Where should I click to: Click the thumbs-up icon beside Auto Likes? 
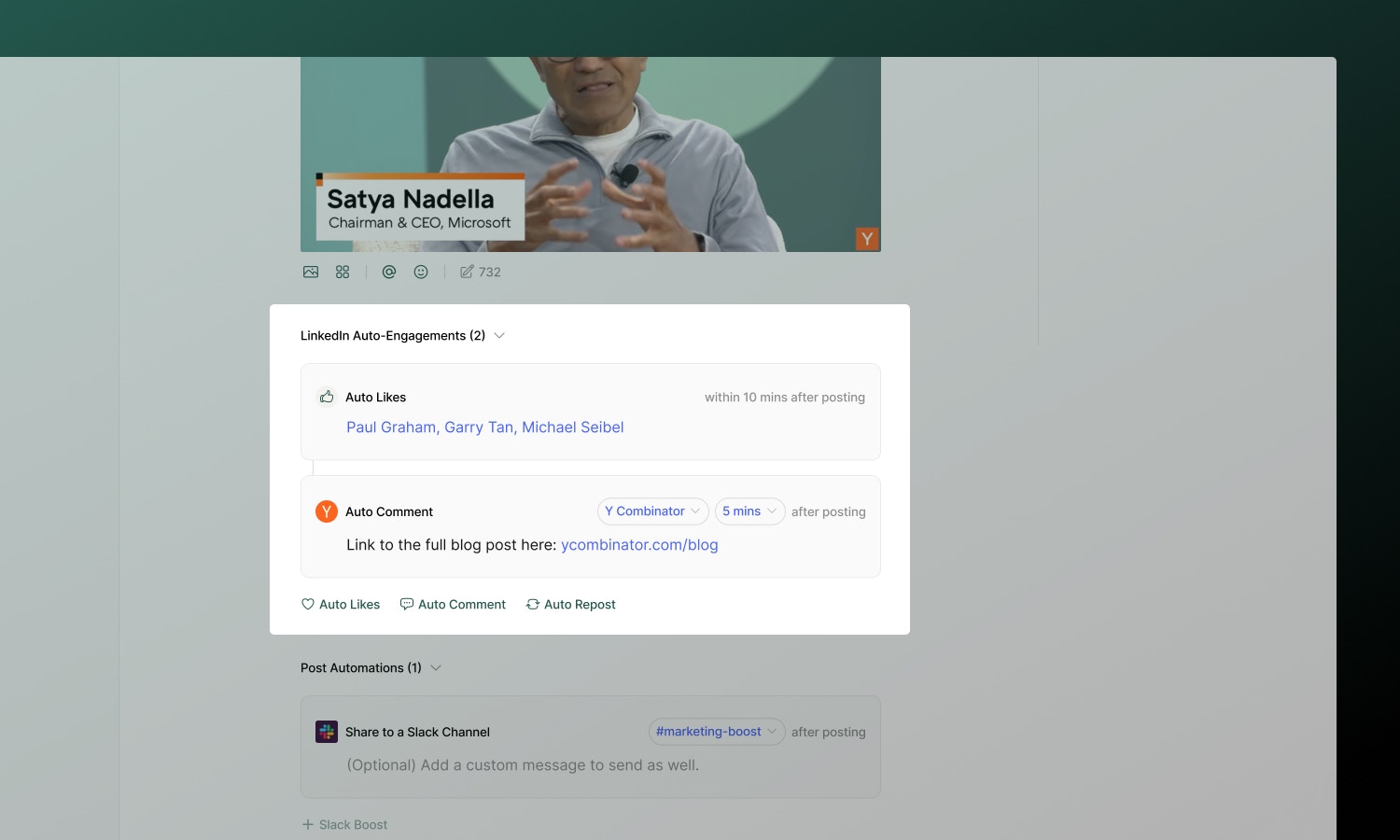326,396
